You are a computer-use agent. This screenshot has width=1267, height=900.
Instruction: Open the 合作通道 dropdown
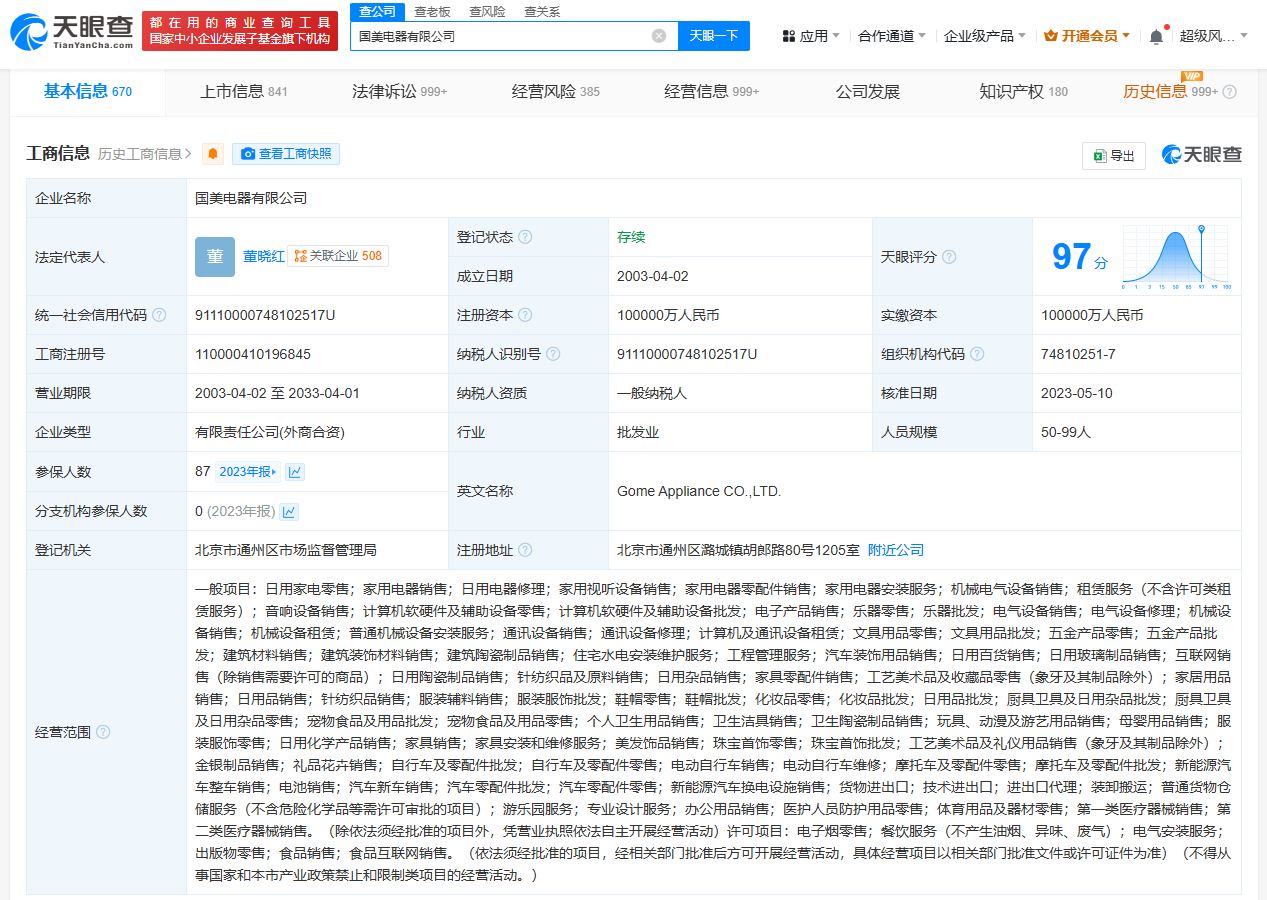tap(891, 36)
